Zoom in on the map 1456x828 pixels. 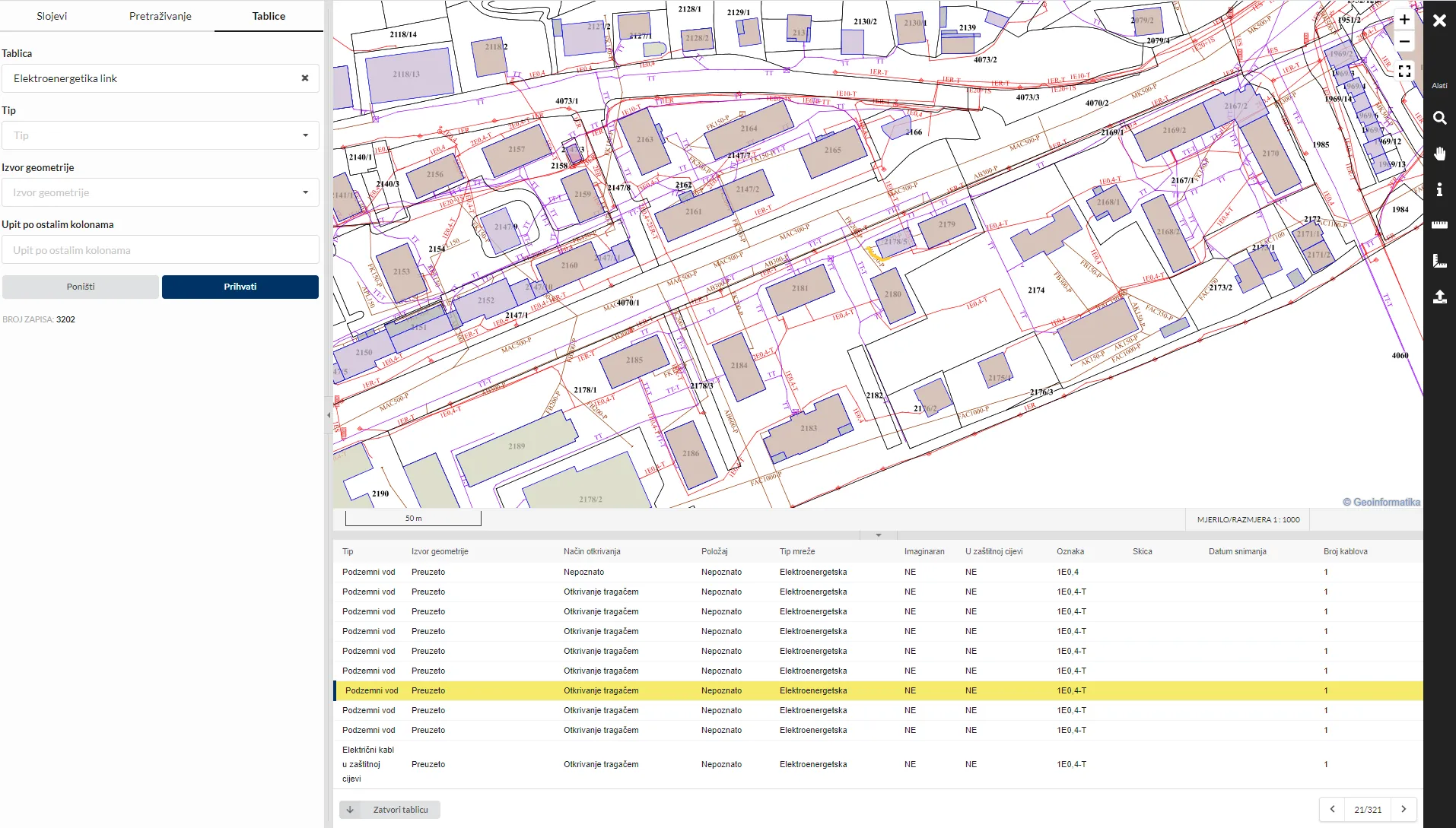pos(1404,20)
